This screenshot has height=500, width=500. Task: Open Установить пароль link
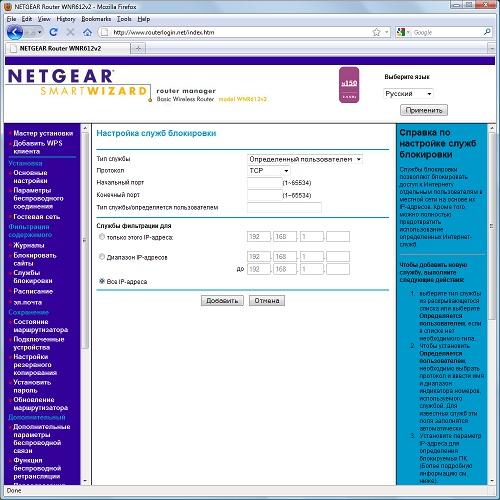pyautogui.click(x=32, y=386)
